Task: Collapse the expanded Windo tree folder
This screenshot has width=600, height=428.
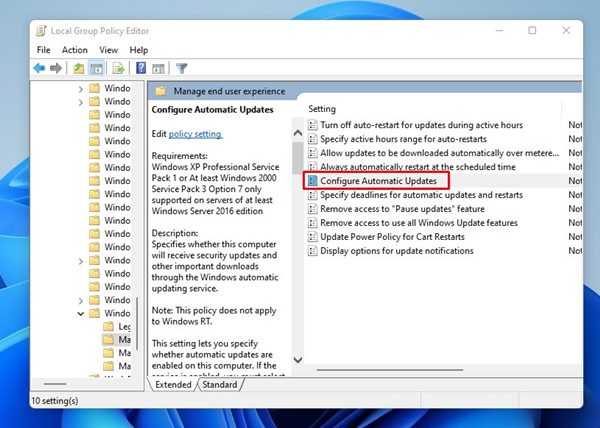Action: [x=80, y=314]
